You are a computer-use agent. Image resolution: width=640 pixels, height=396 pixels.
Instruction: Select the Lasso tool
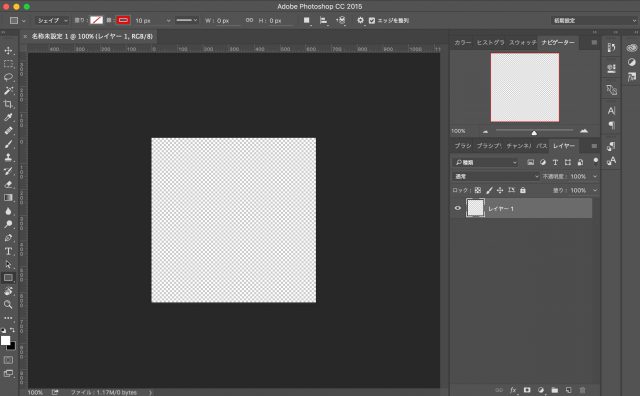pos(8,78)
